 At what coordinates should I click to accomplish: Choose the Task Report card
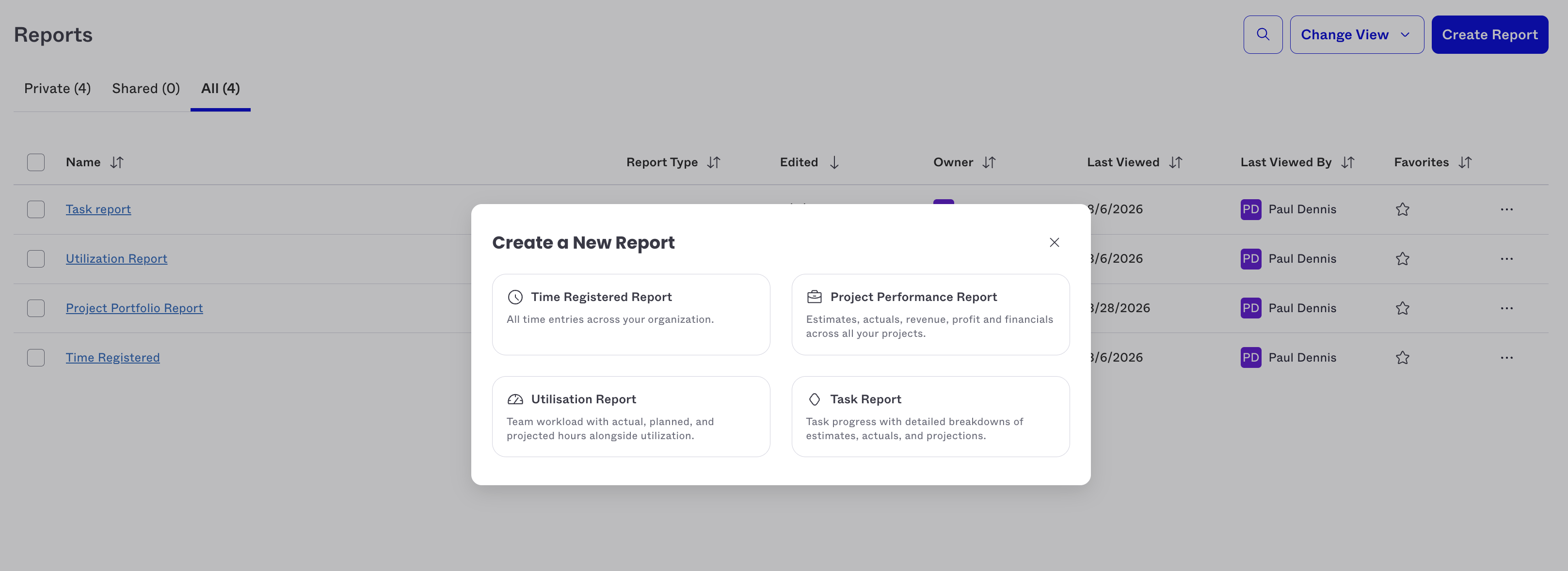click(930, 416)
